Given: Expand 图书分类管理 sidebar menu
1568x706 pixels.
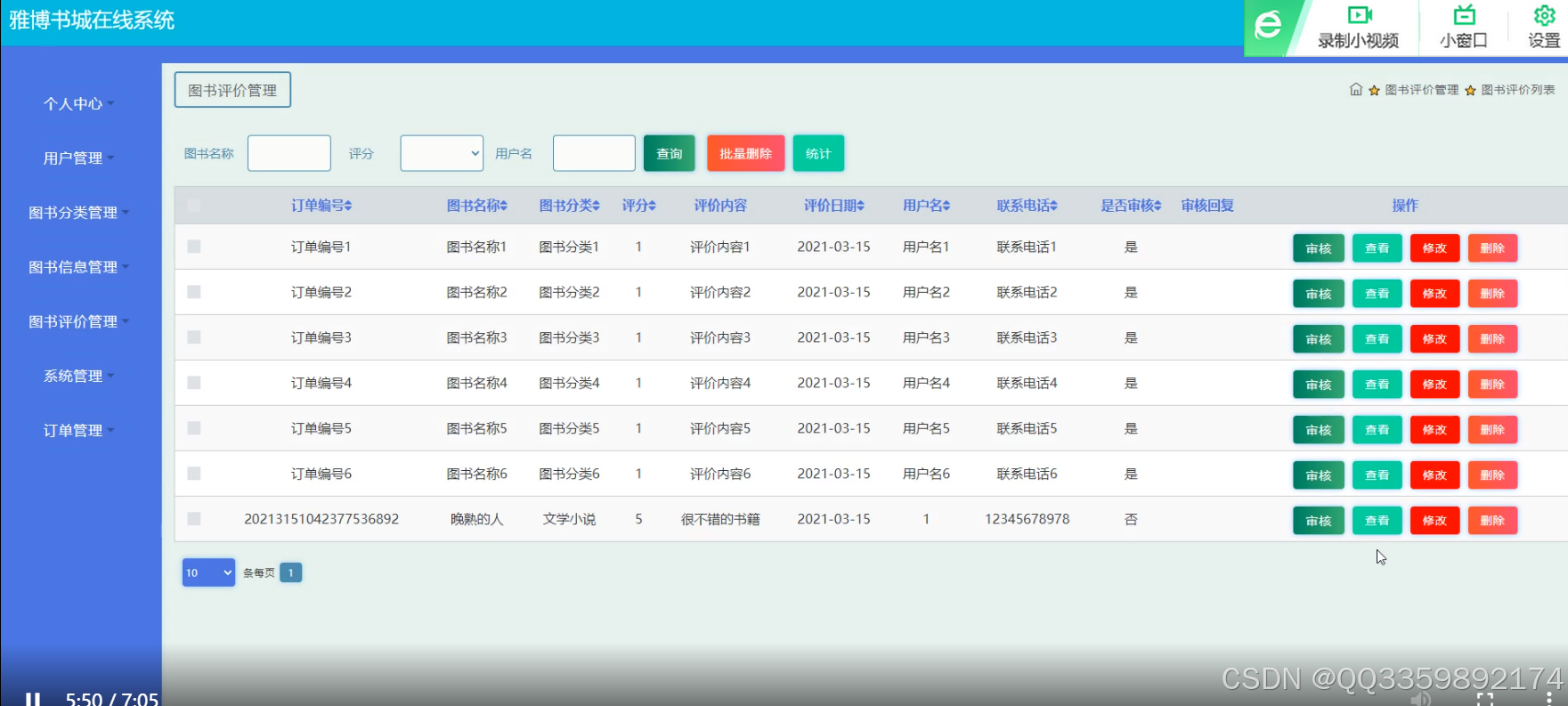Looking at the screenshot, I should tap(78, 213).
